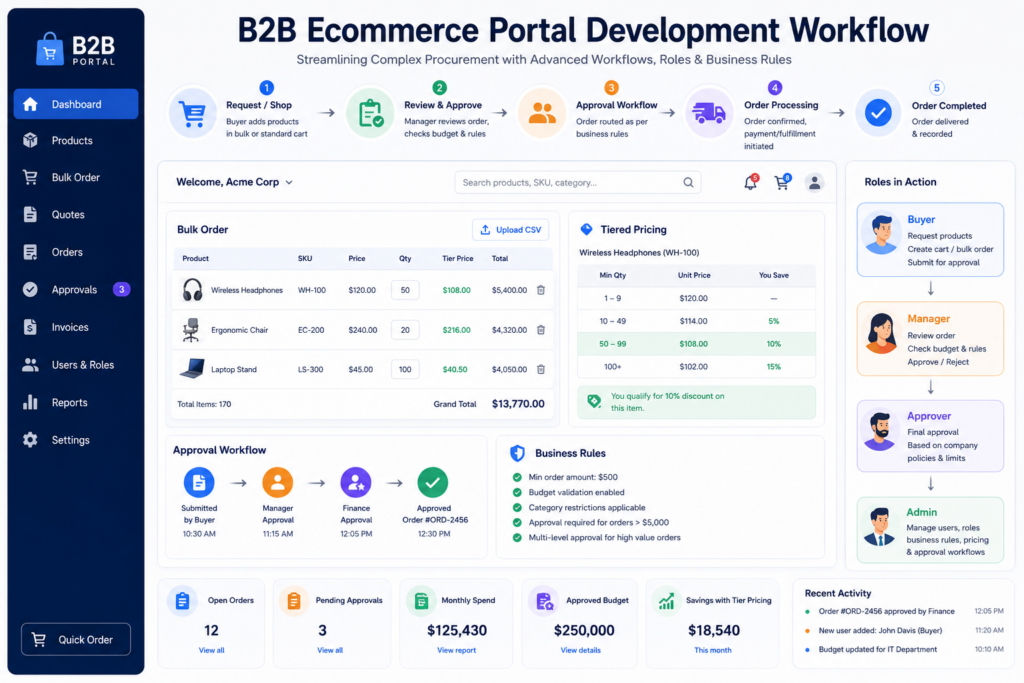Viewport: 1024px width, 683px height.
Task: Select the Admin role card
Action: 930,530
